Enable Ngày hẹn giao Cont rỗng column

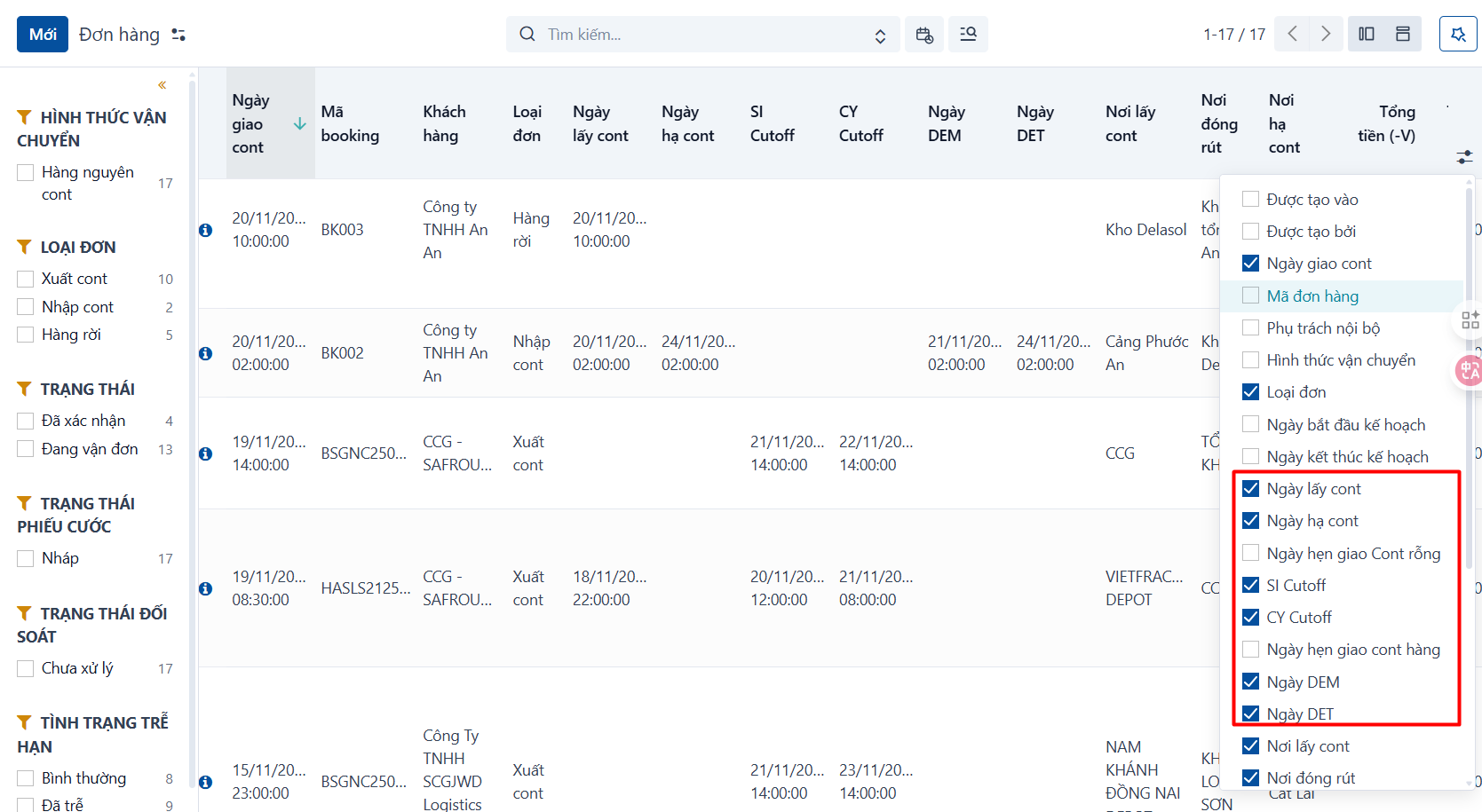1250,554
